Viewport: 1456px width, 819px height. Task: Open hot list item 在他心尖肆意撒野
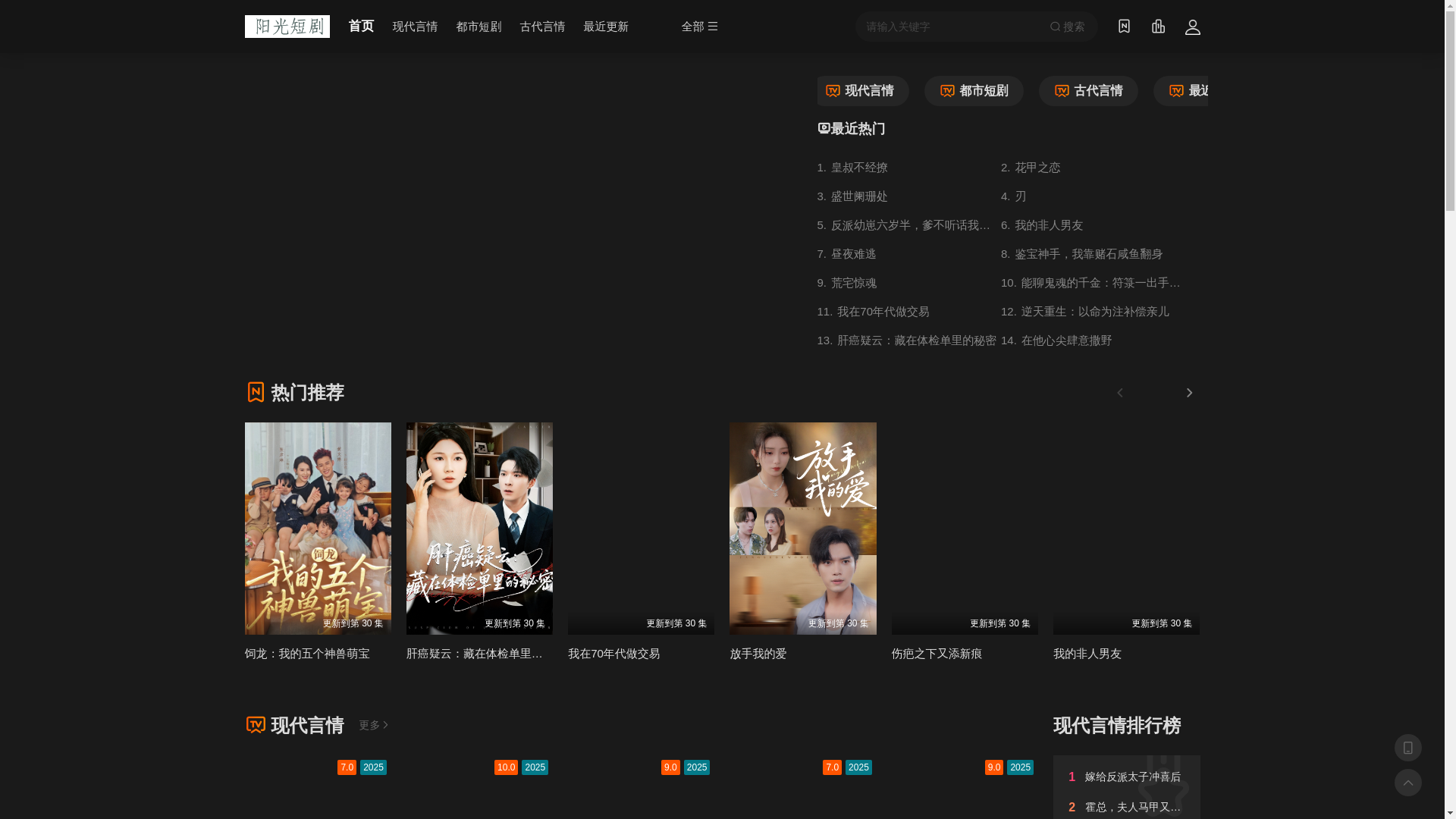pos(1056,340)
